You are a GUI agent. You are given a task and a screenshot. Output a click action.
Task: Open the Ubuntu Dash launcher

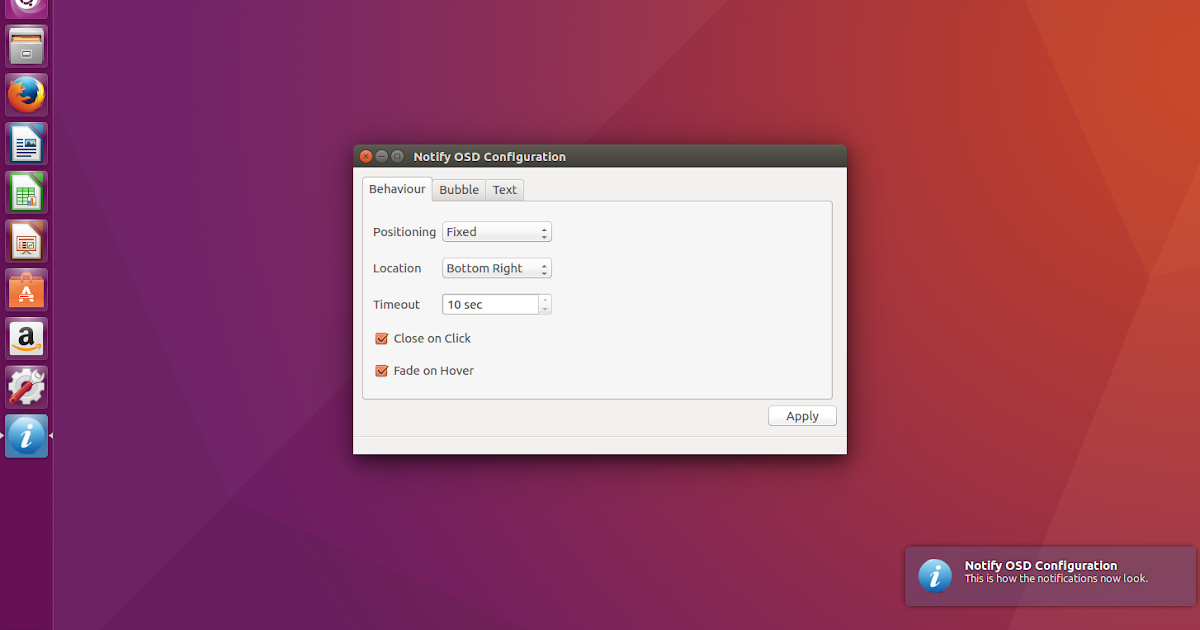tap(25, 8)
